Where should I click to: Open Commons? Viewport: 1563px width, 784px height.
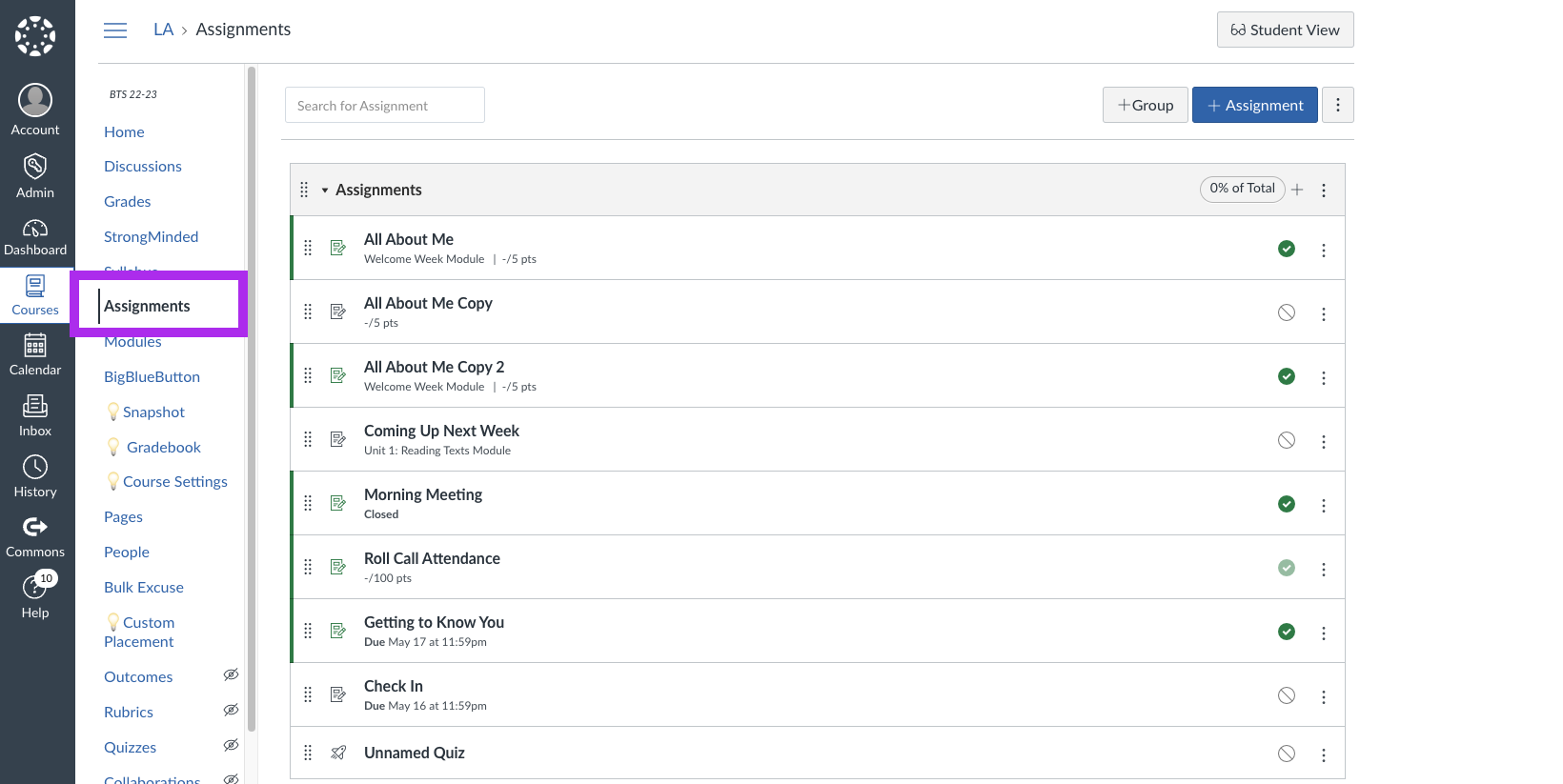click(x=35, y=537)
